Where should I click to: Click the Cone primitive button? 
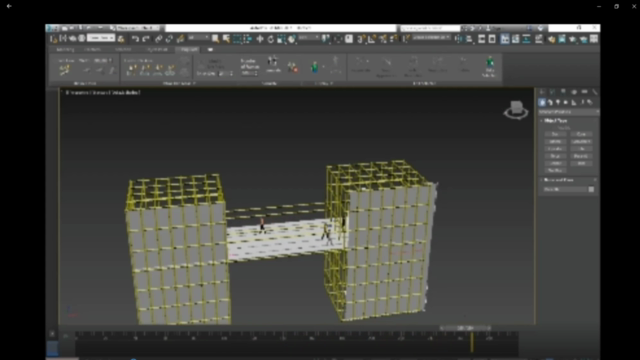(x=581, y=134)
